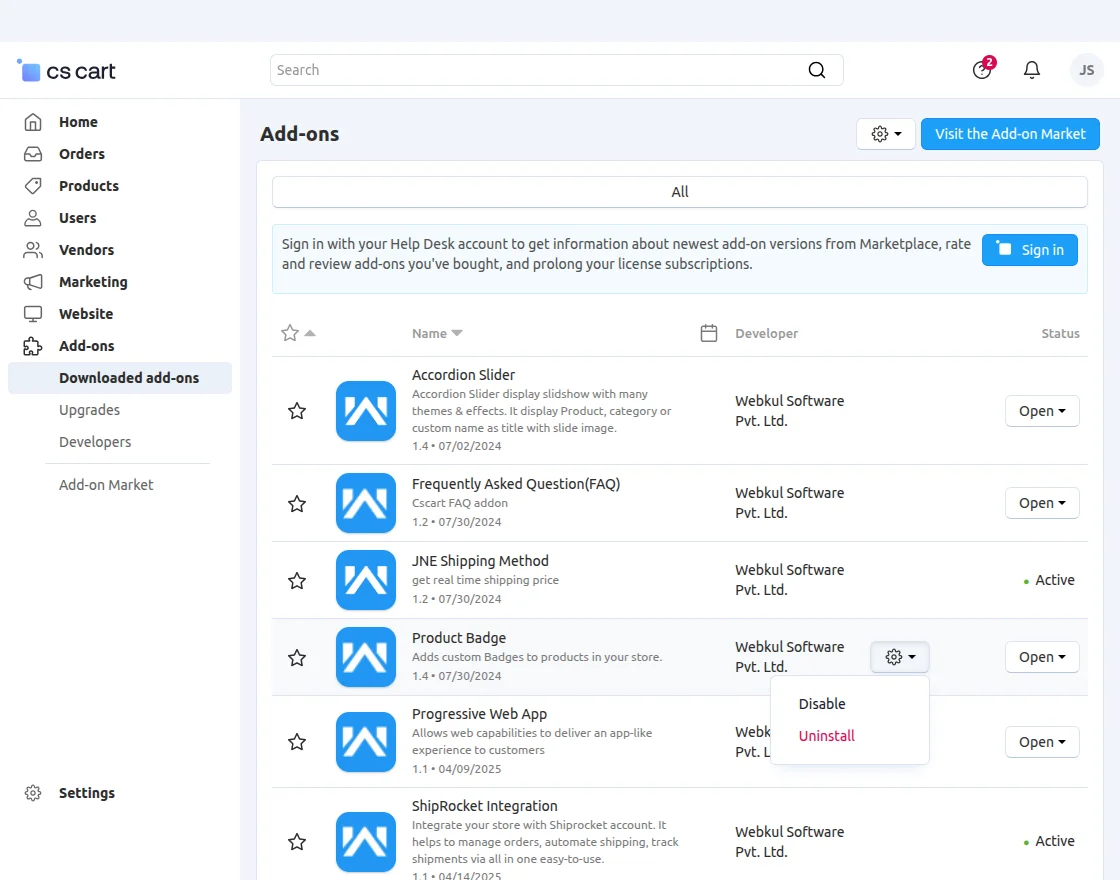Open the JS user avatar menu
Viewport: 1120px width, 880px height.
(1086, 70)
